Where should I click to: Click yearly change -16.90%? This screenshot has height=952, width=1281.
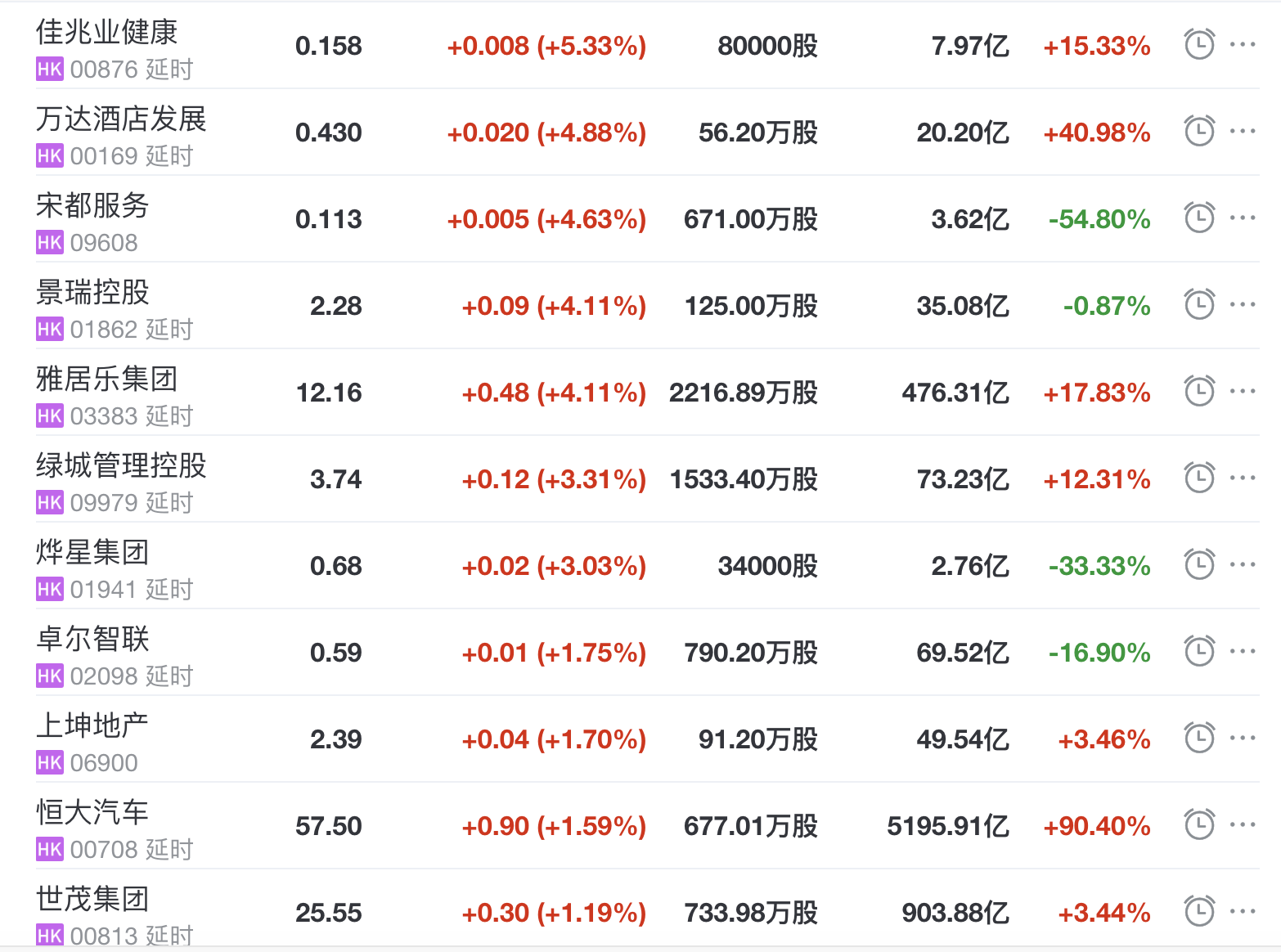(x=1099, y=653)
